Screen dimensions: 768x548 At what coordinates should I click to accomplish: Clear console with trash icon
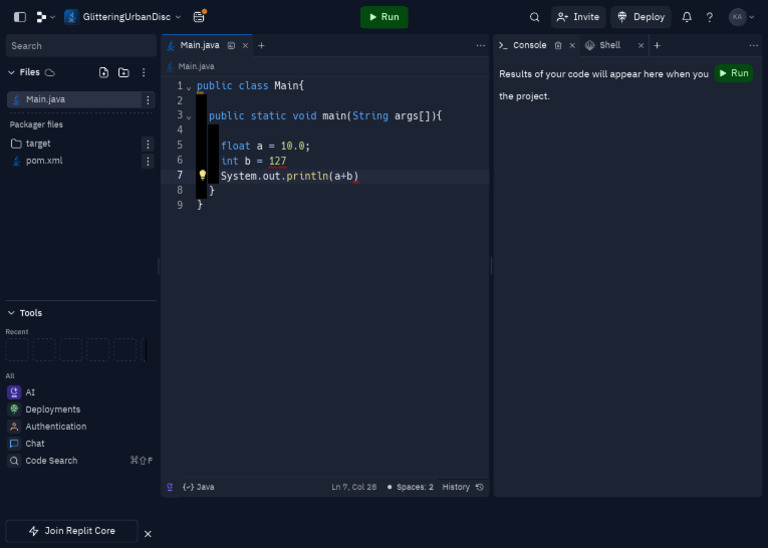(x=558, y=46)
